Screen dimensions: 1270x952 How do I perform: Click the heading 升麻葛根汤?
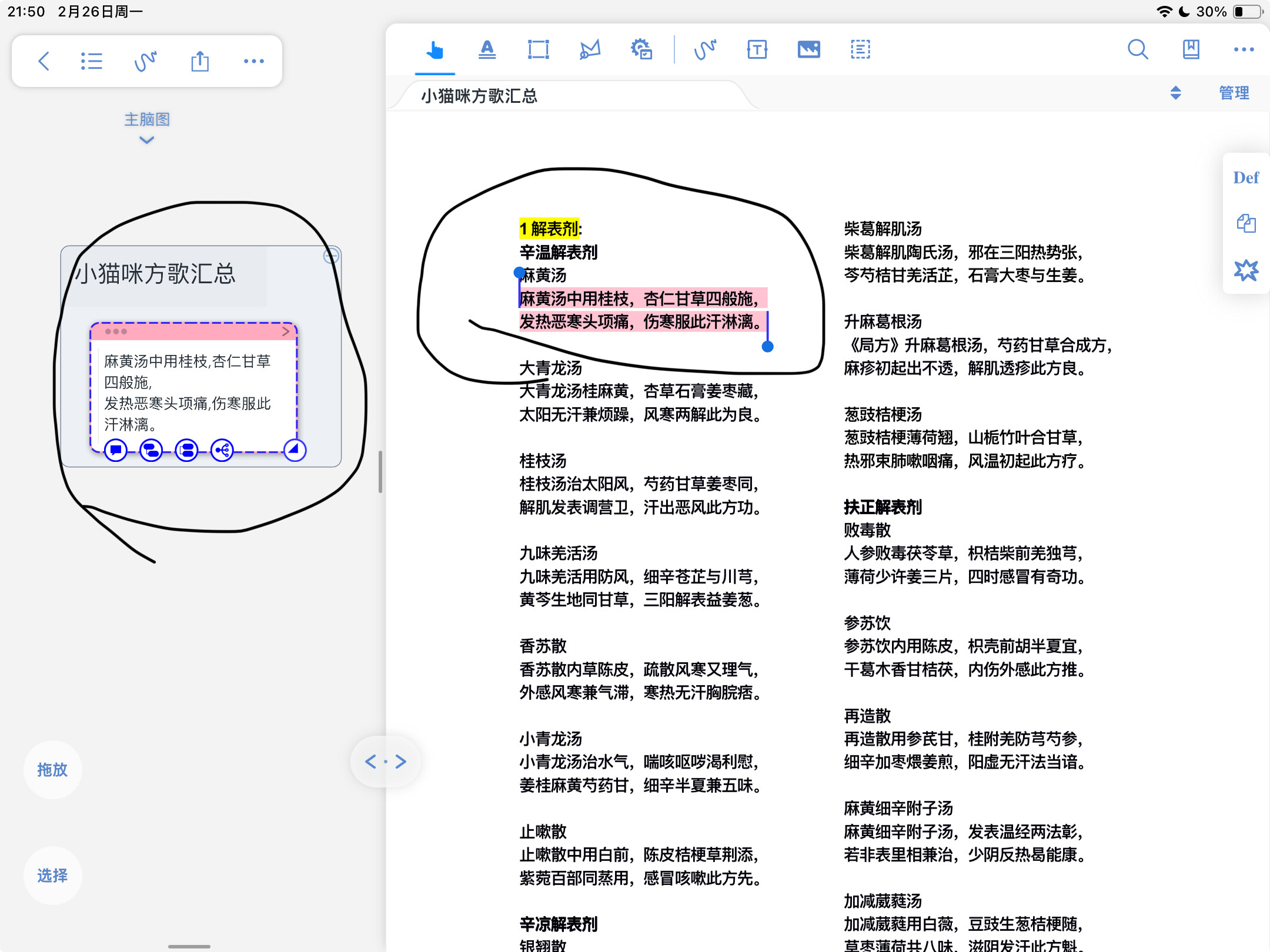pyautogui.click(x=883, y=321)
